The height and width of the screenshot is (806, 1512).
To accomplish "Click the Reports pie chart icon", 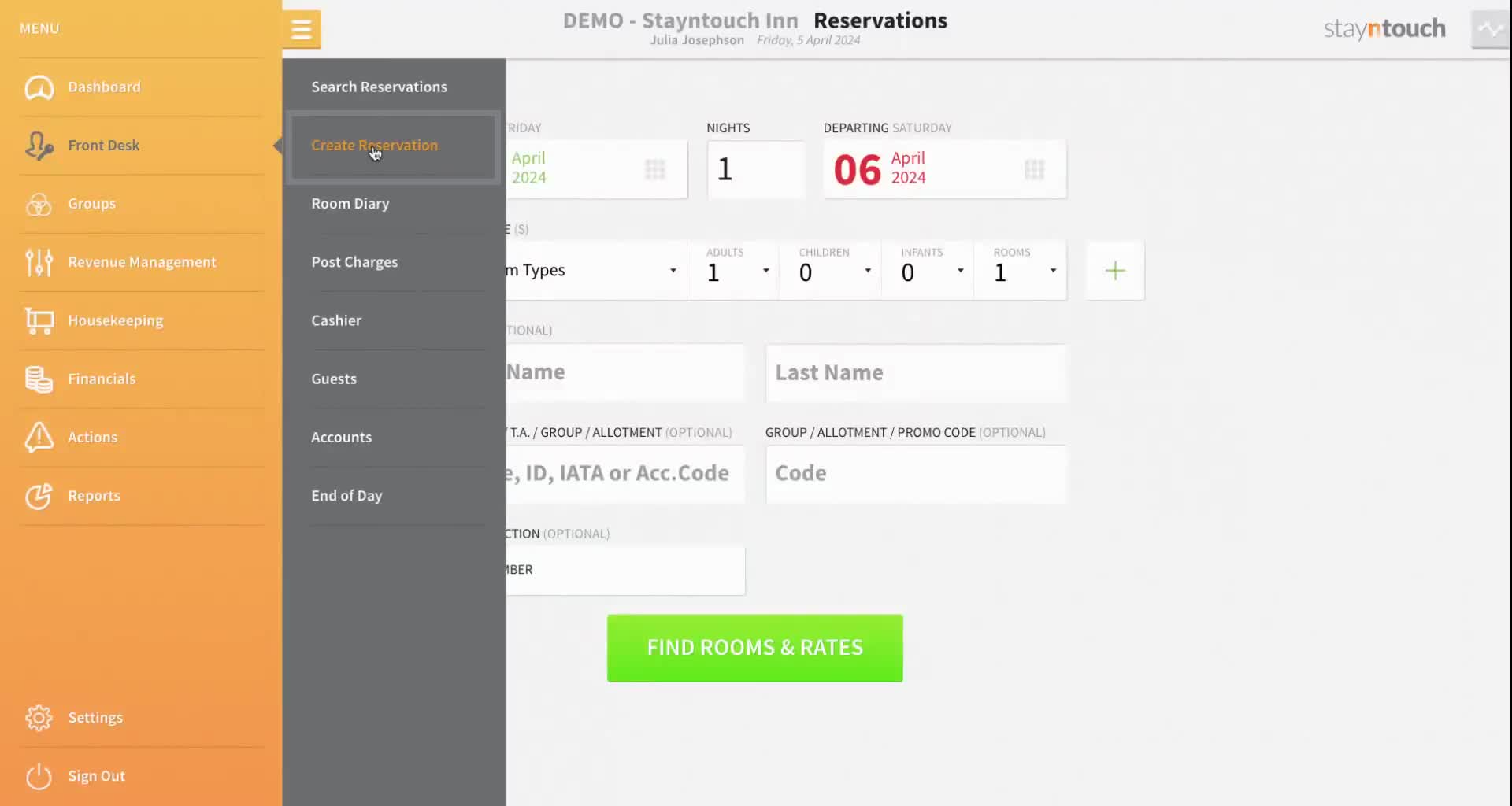I will (x=39, y=496).
